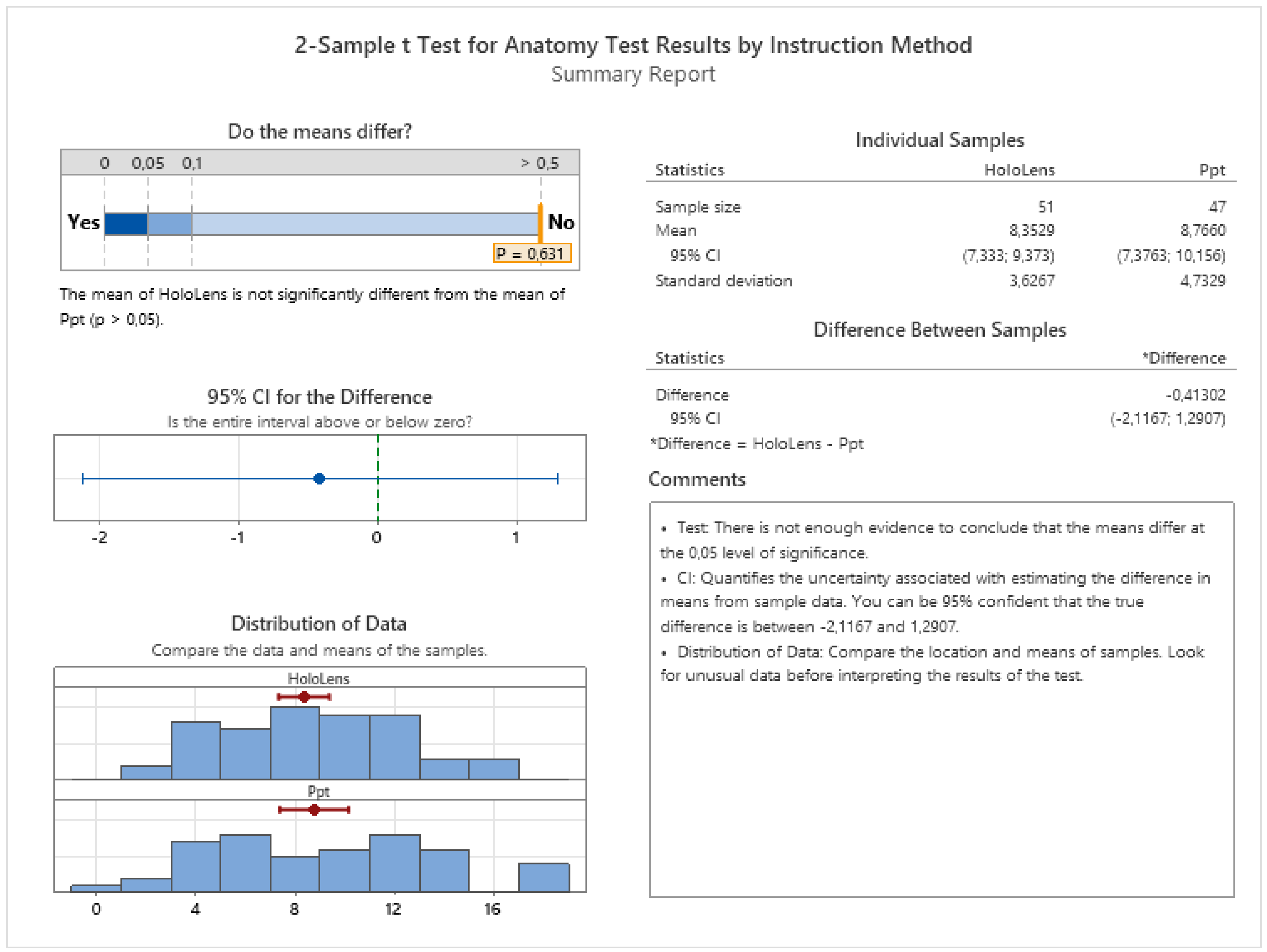
Task: Click the Ppt histogram panel label
Action: [x=319, y=792]
